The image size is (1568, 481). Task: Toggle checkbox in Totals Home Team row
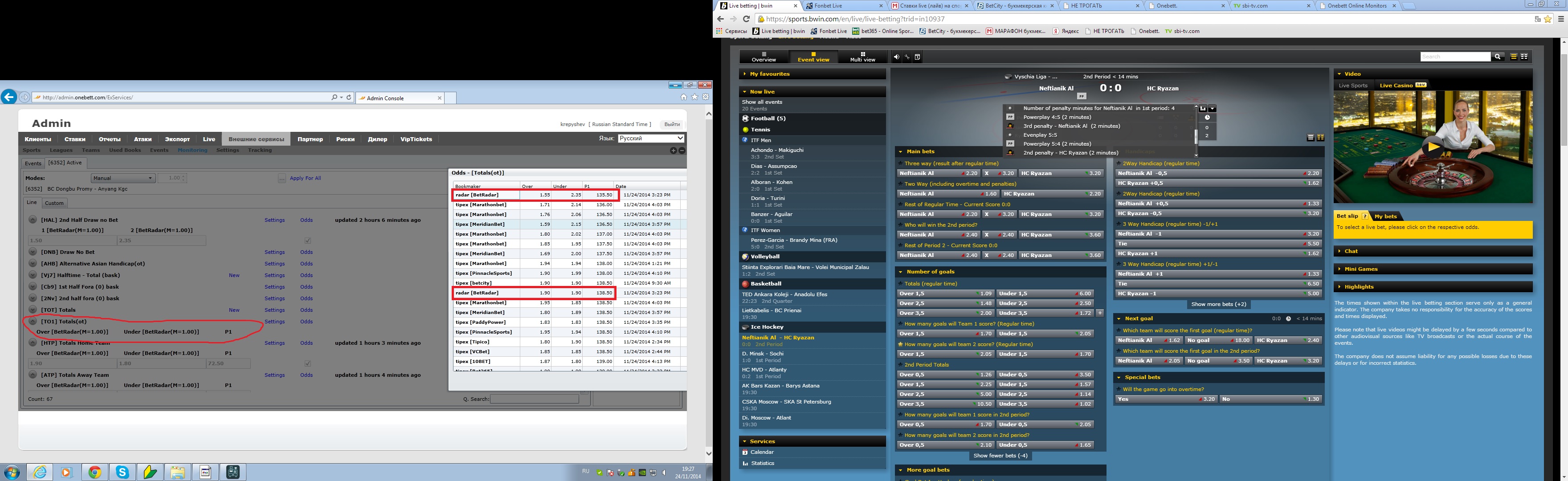(307, 363)
